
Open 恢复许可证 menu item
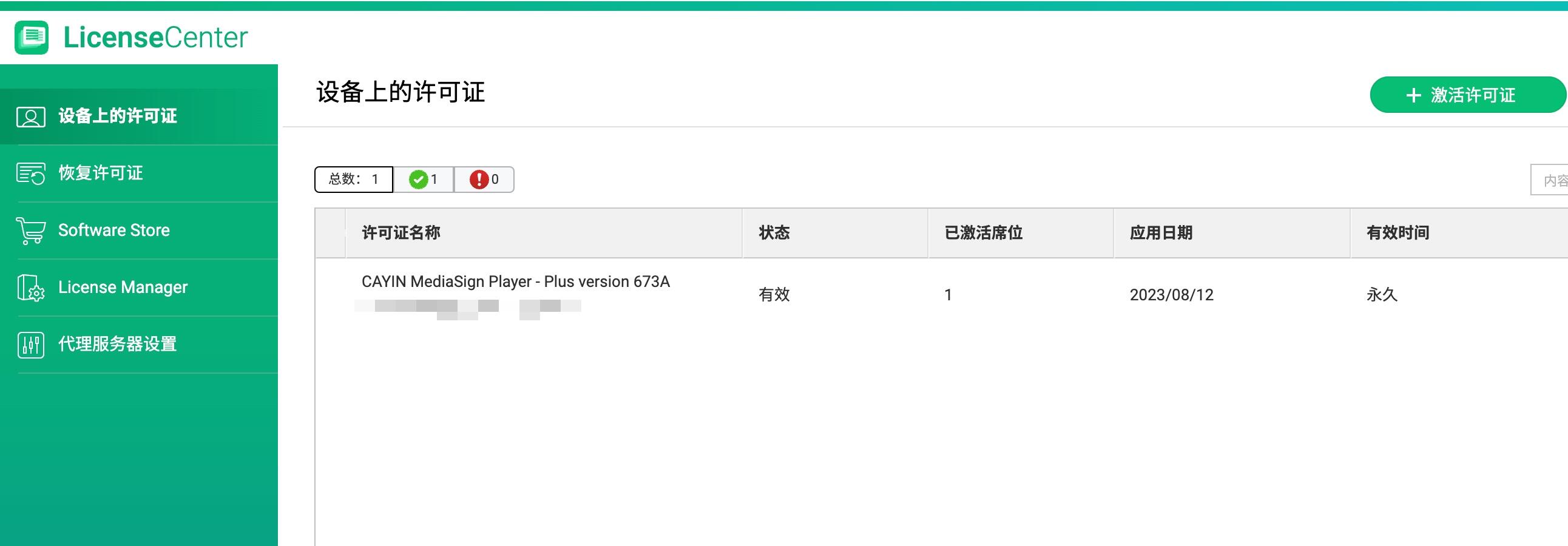[139, 174]
